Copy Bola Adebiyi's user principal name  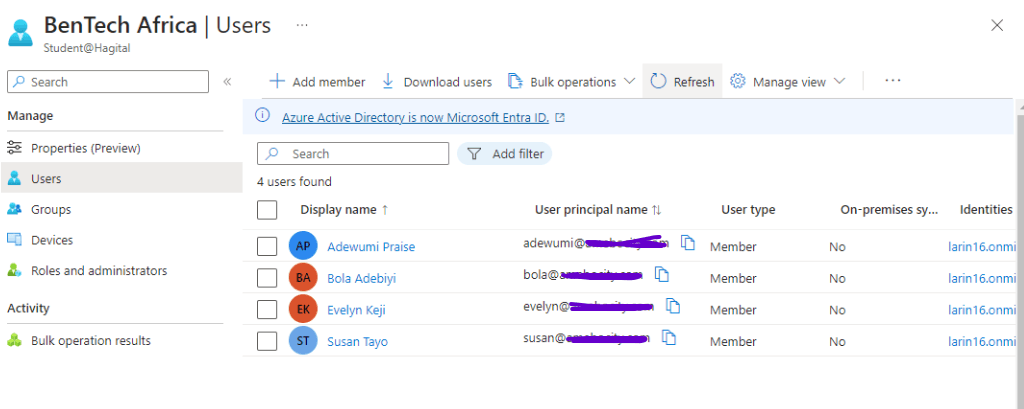661,275
